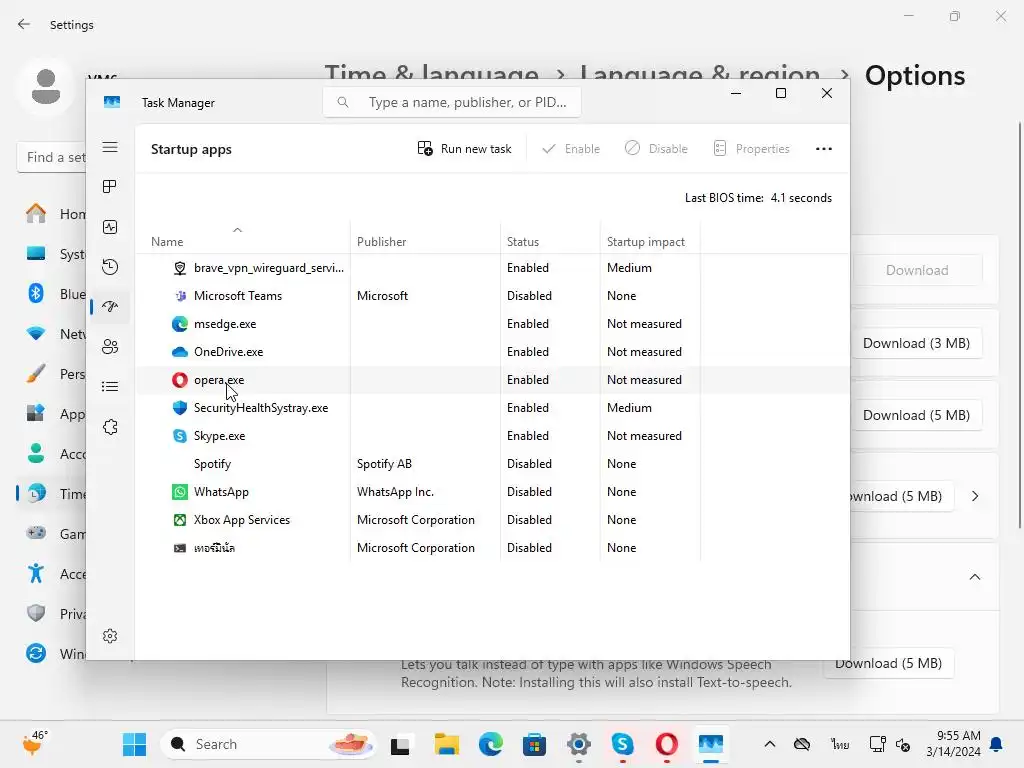Click the Xbox App Services row icon
The width and height of the screenshot is (1024, 768).
click(x=180, y=520)
